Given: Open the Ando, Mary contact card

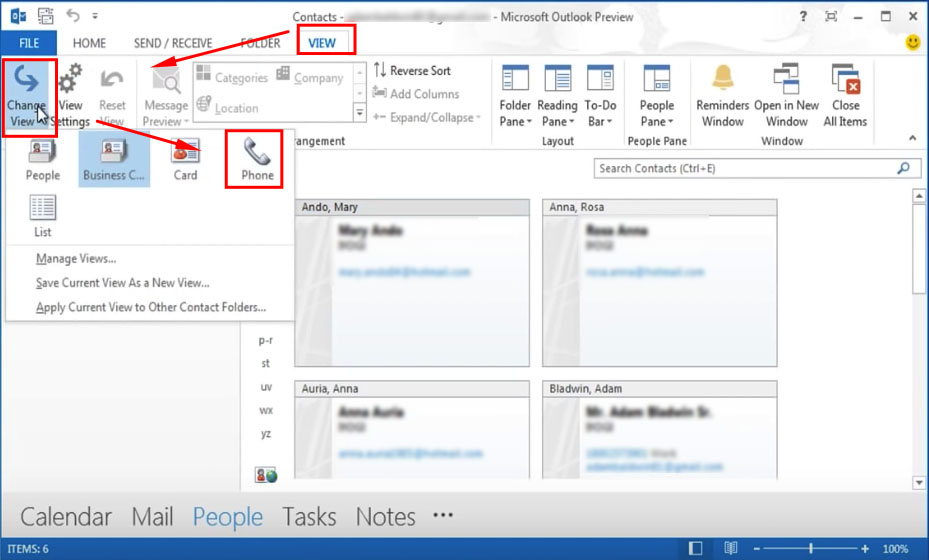Looking at the screenshot, I should click(412, 283).
